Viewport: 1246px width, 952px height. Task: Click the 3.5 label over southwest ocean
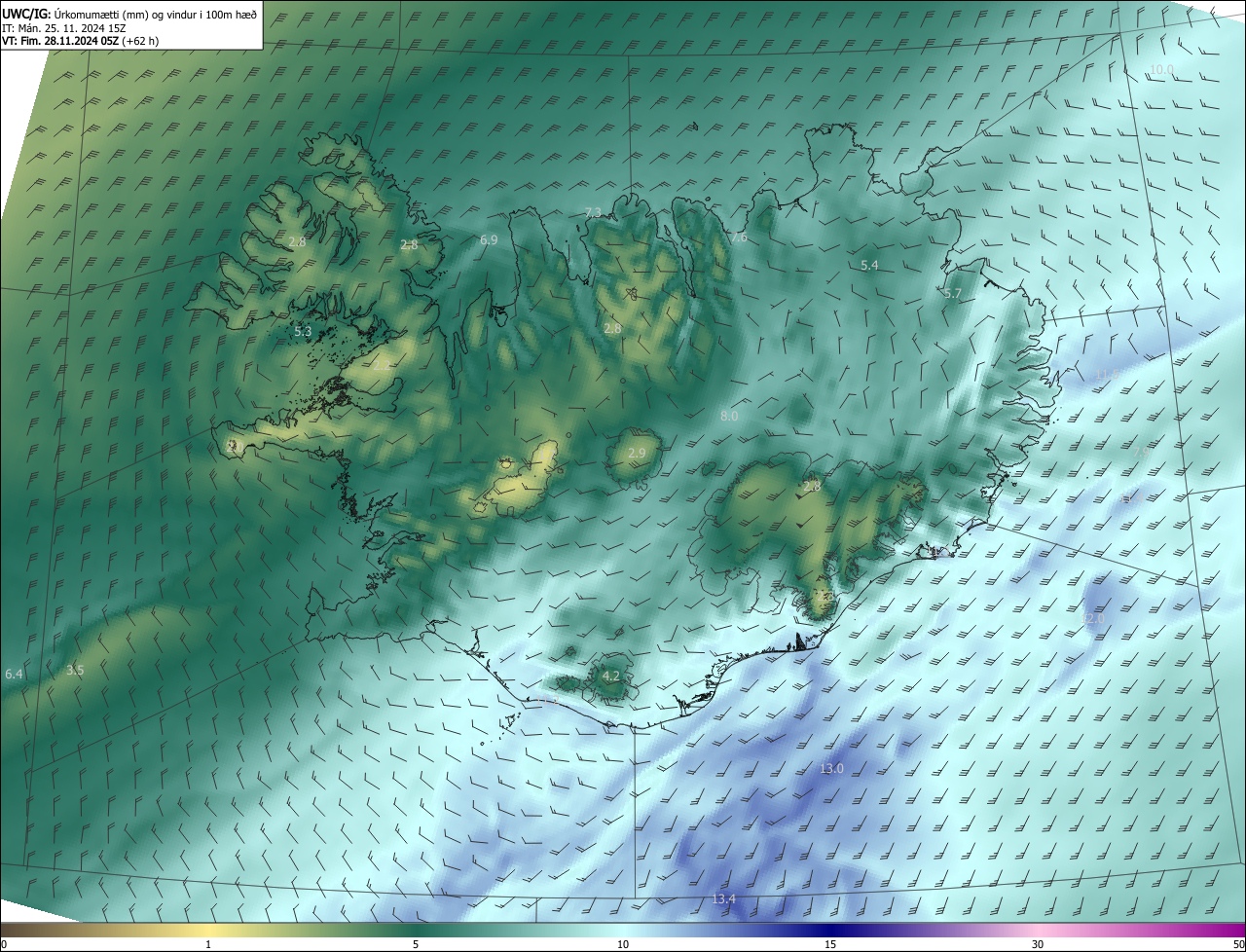pos(75,671)
